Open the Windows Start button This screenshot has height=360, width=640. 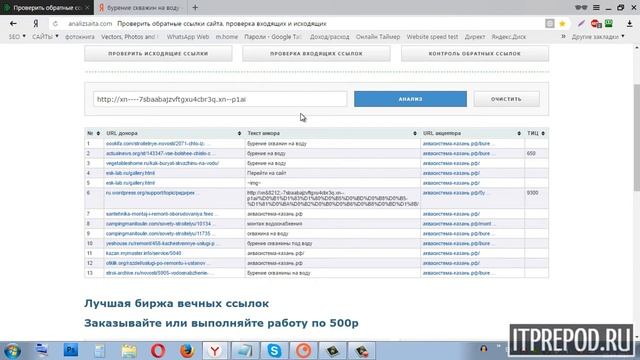(x=12, y=351)
